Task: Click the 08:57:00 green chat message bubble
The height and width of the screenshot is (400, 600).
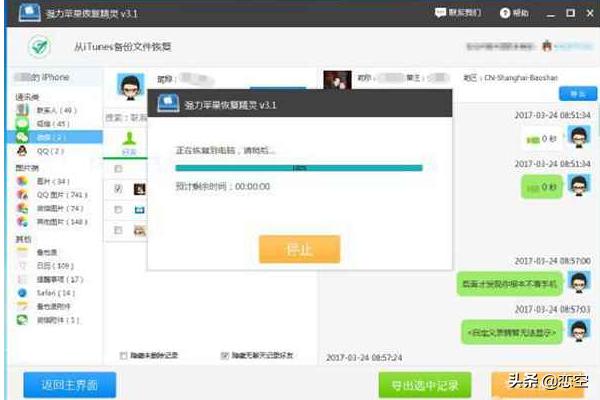Action: (x=509, y=284)
